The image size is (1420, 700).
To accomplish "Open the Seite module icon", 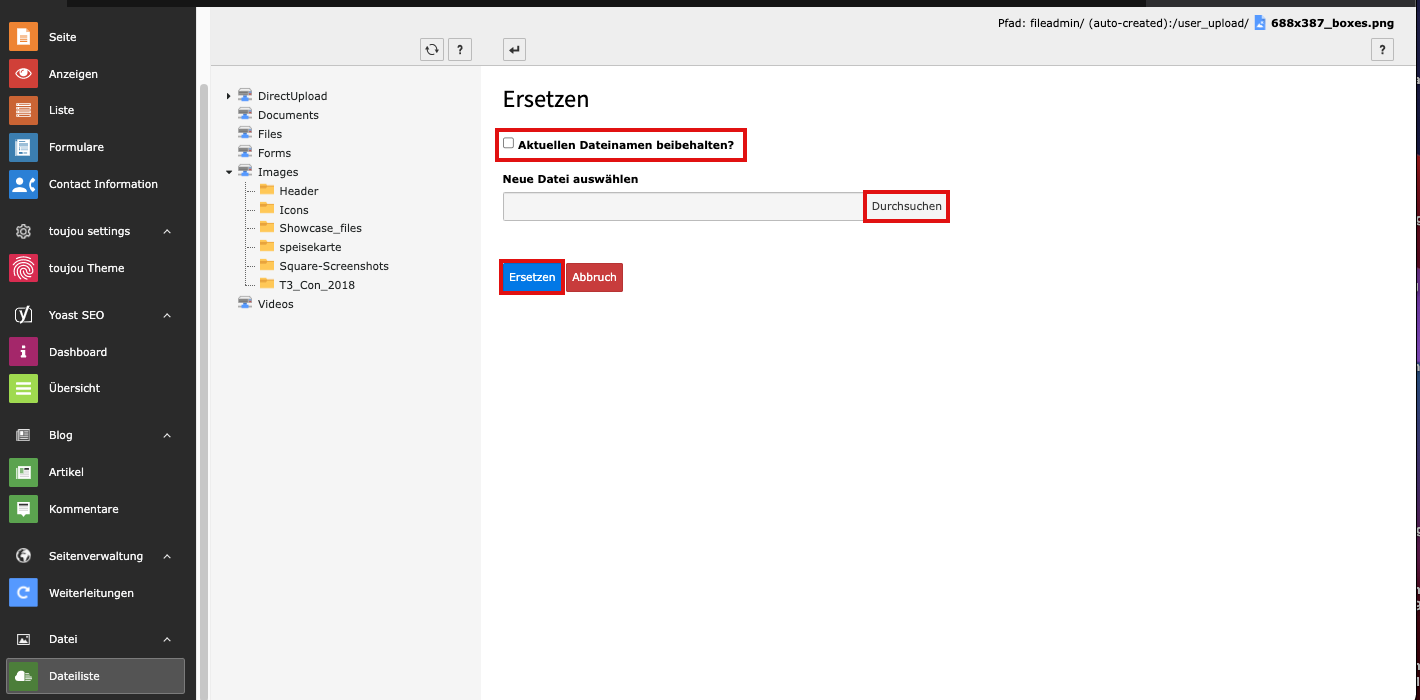I will click(23, 37).
